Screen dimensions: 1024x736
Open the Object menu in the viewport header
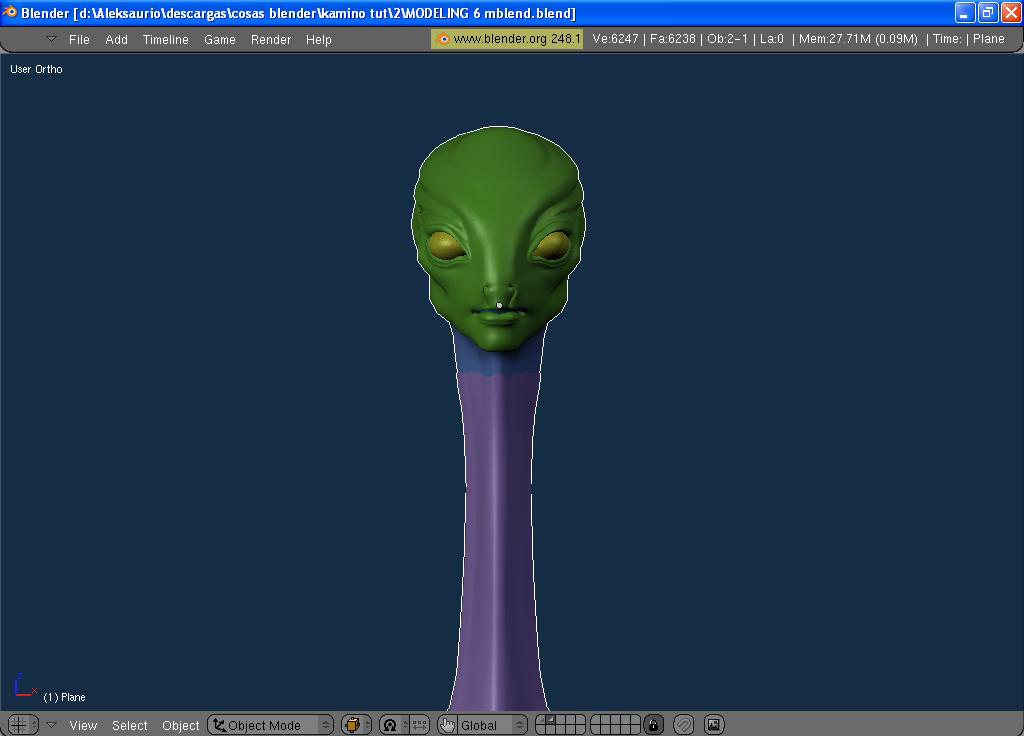point(180,726)
